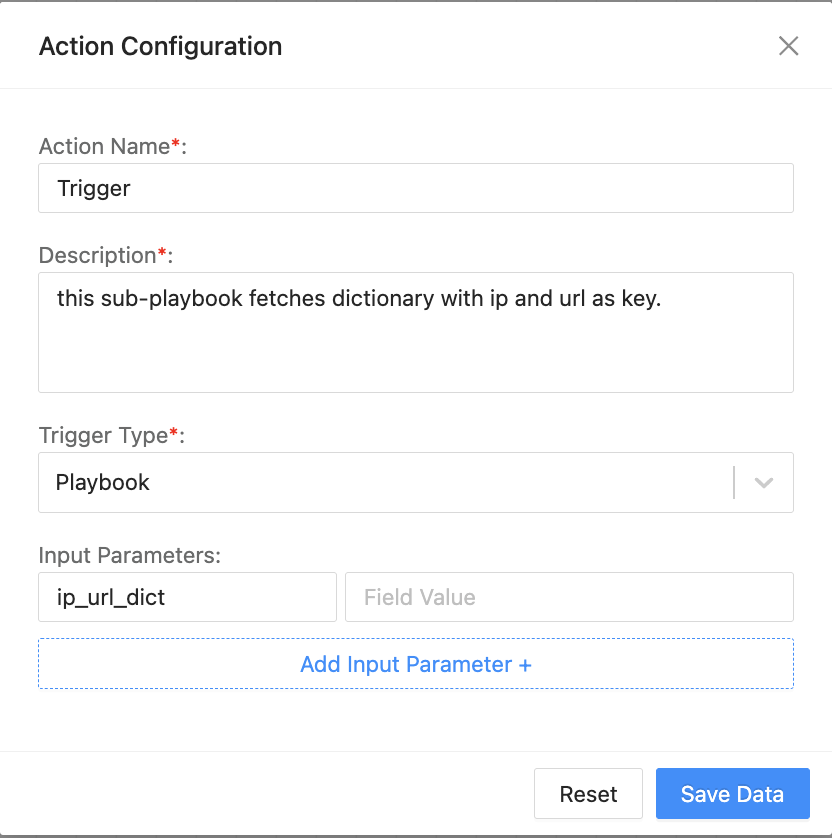Click the sub-playbook description sentence text
Screen dimensions: 832x838
pos(359,297)
